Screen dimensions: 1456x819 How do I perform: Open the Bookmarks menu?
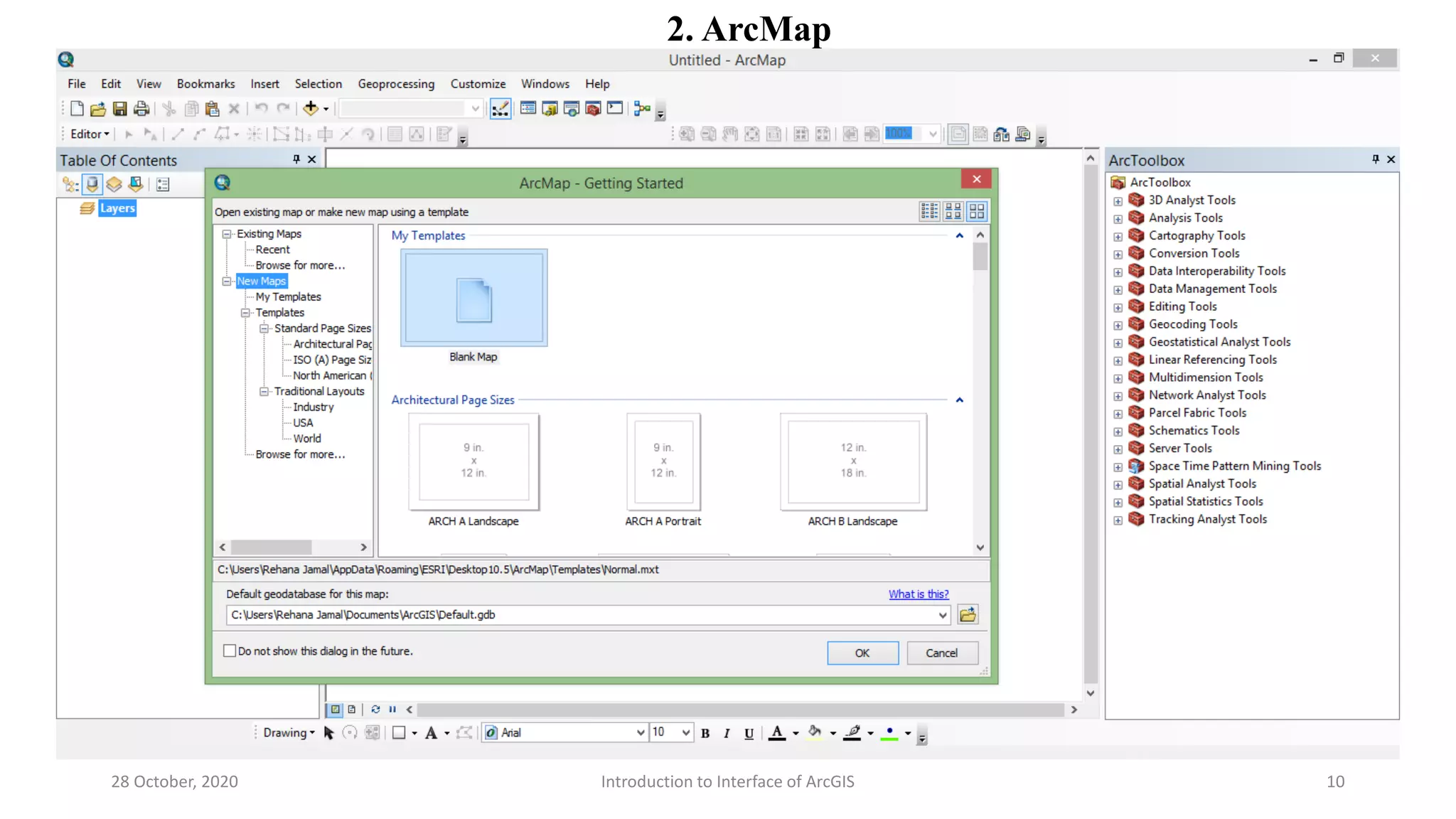(206, 84)
